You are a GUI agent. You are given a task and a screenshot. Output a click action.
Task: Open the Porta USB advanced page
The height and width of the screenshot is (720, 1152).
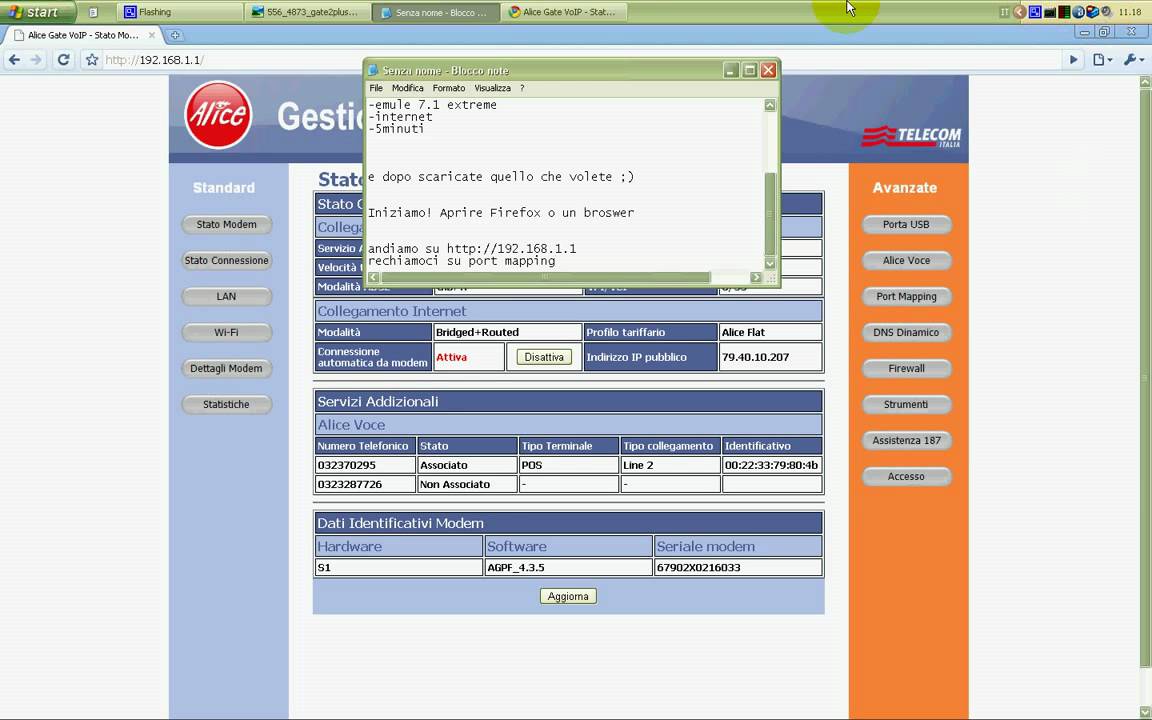tap(906, 224)
